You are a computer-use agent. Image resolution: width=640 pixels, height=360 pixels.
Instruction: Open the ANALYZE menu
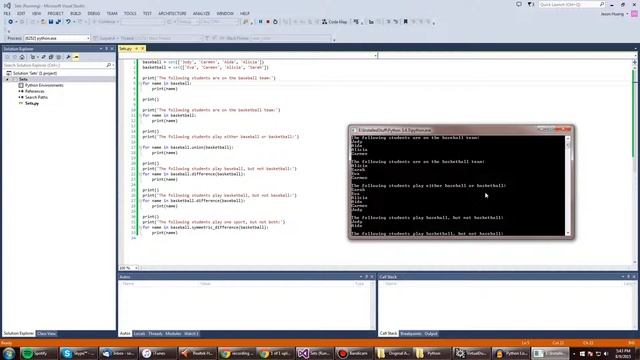tap(201, 13)
